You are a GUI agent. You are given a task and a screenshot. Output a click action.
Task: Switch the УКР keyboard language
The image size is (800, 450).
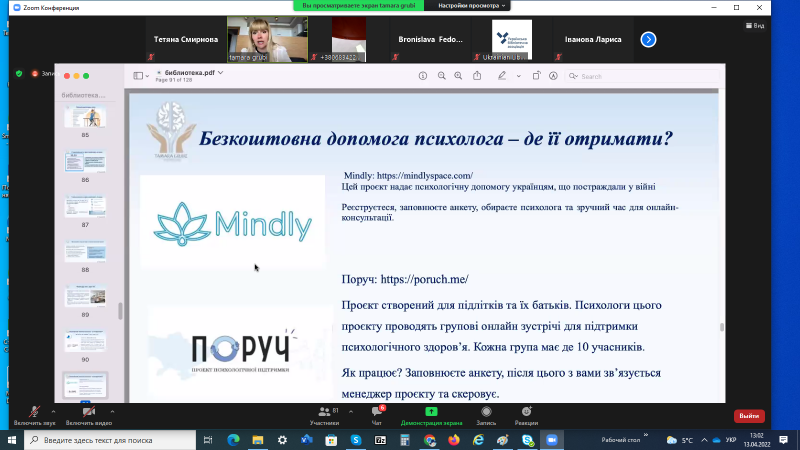pyautogui.click(x=731, y=440)
